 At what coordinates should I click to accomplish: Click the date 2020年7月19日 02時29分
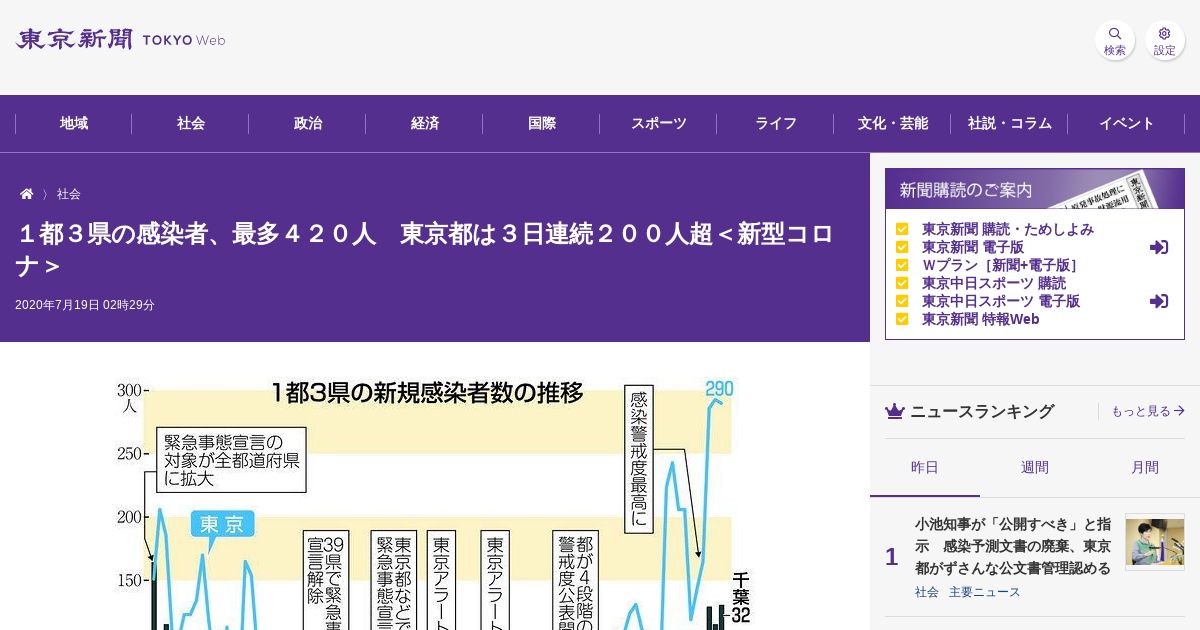point(85,305)
